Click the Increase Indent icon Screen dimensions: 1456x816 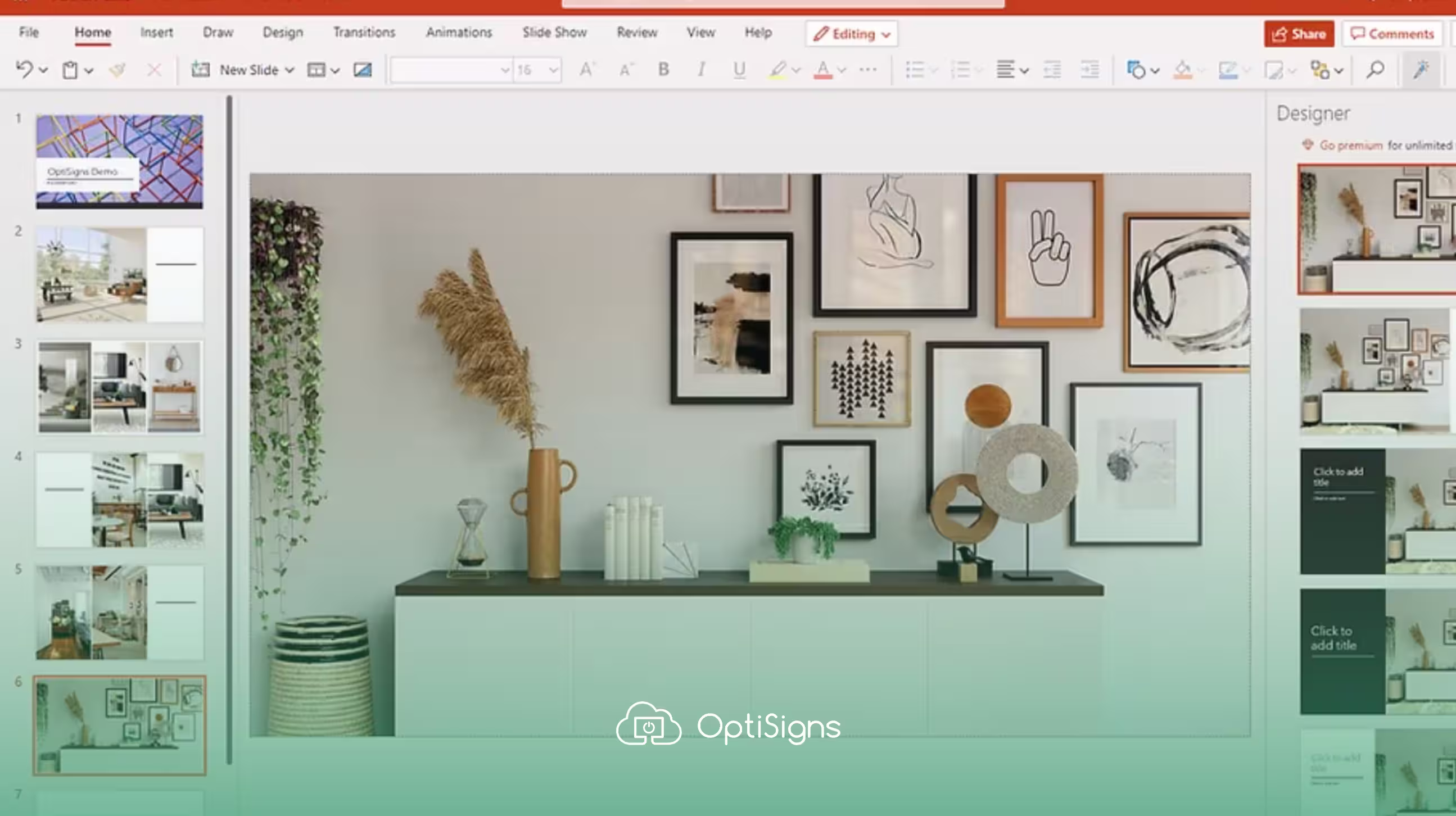point(1088,70)
